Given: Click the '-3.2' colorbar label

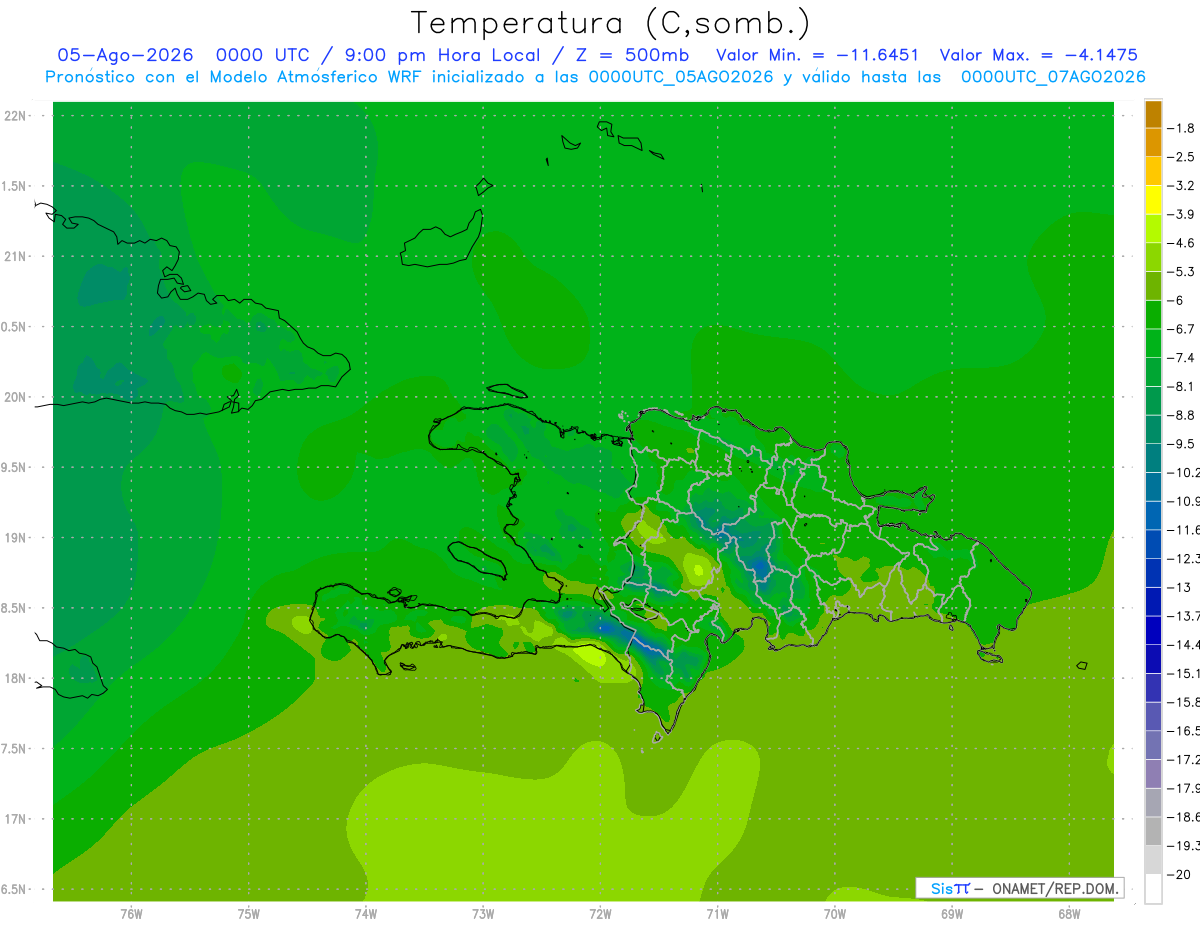Looking at the screenshot, I should [x=1182, y=186].
